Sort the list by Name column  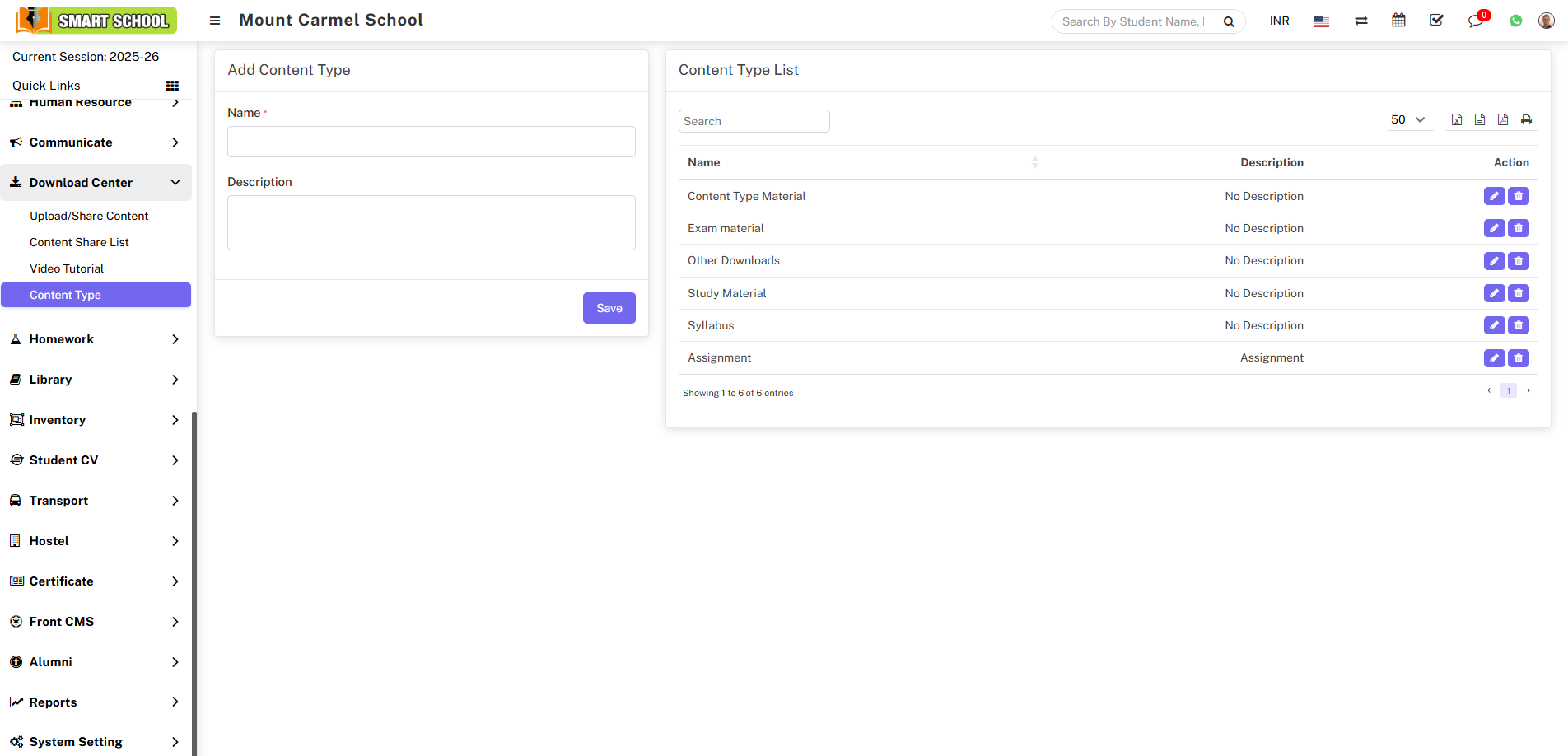point(1034,163)
